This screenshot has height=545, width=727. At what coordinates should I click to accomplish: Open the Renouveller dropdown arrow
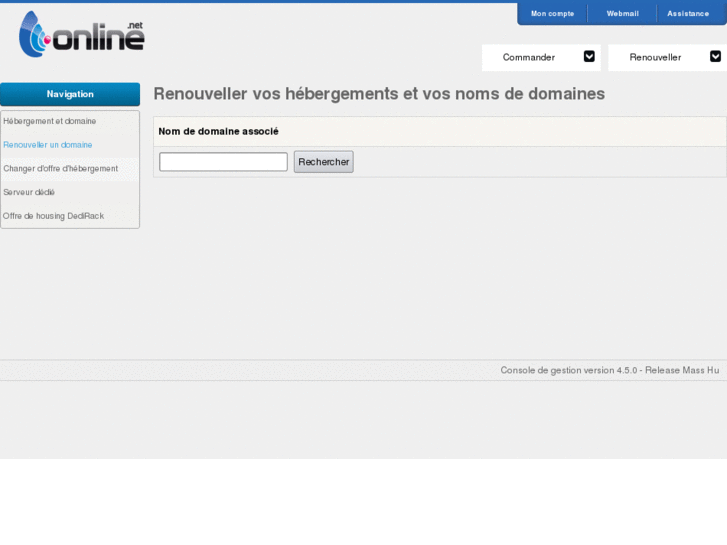pos(715,57)
